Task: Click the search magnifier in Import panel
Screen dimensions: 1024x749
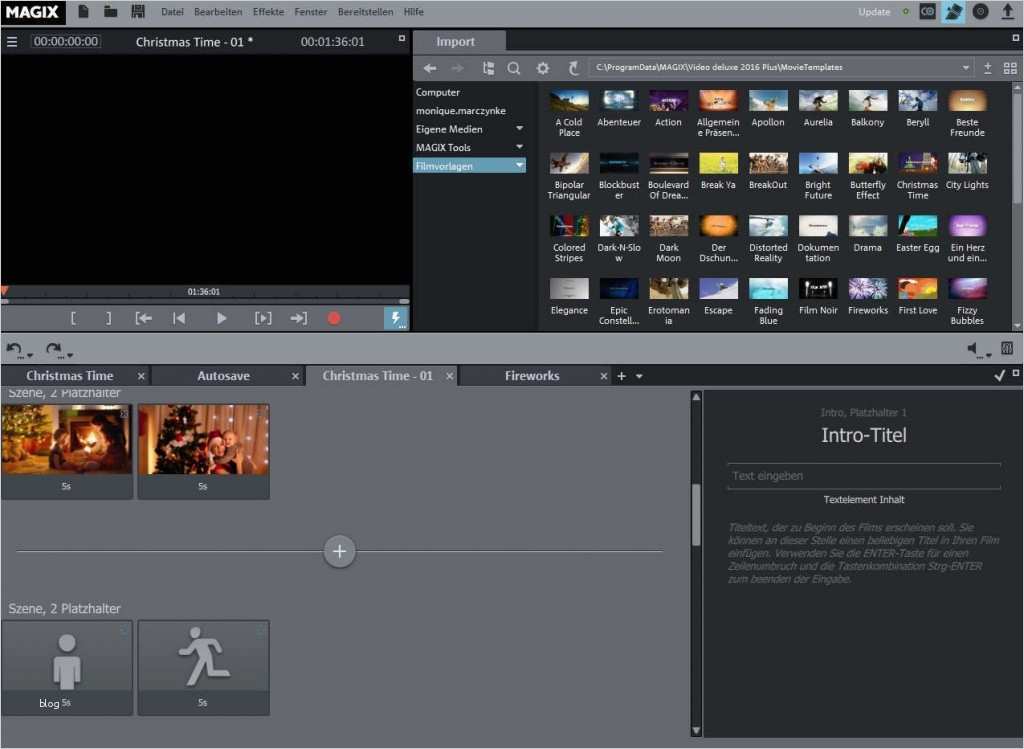Action: (513, 68)
